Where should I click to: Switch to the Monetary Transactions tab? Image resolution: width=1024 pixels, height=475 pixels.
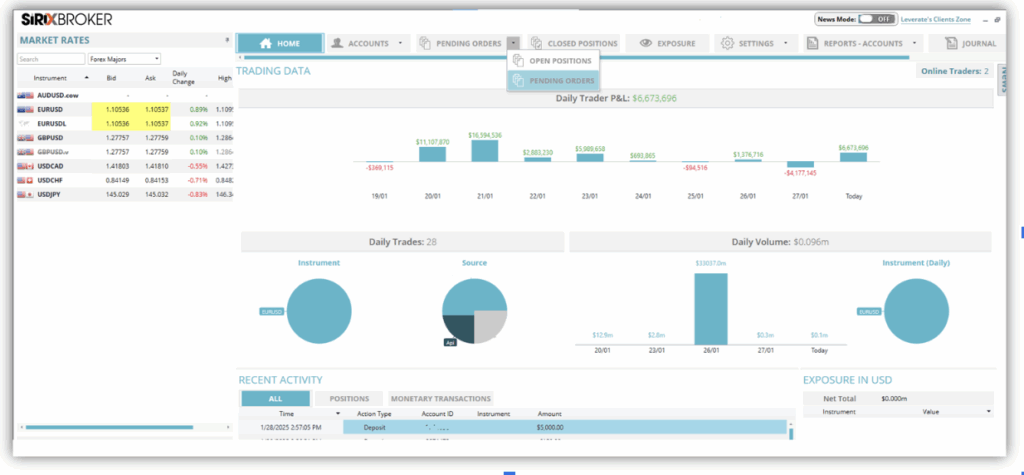click(439, 398)
